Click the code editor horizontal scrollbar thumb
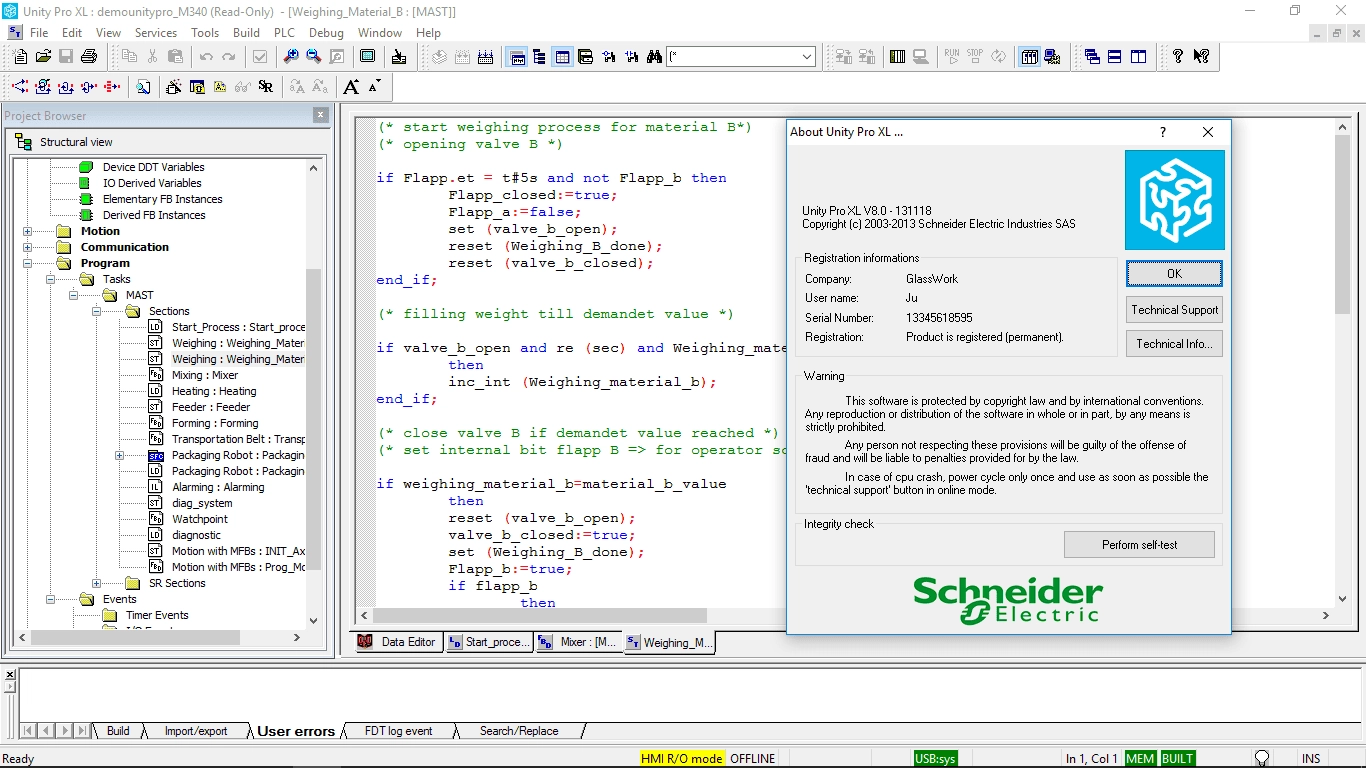Image resolution: width=1366 pixels, height=768 pixels. (x=540, y=616)
